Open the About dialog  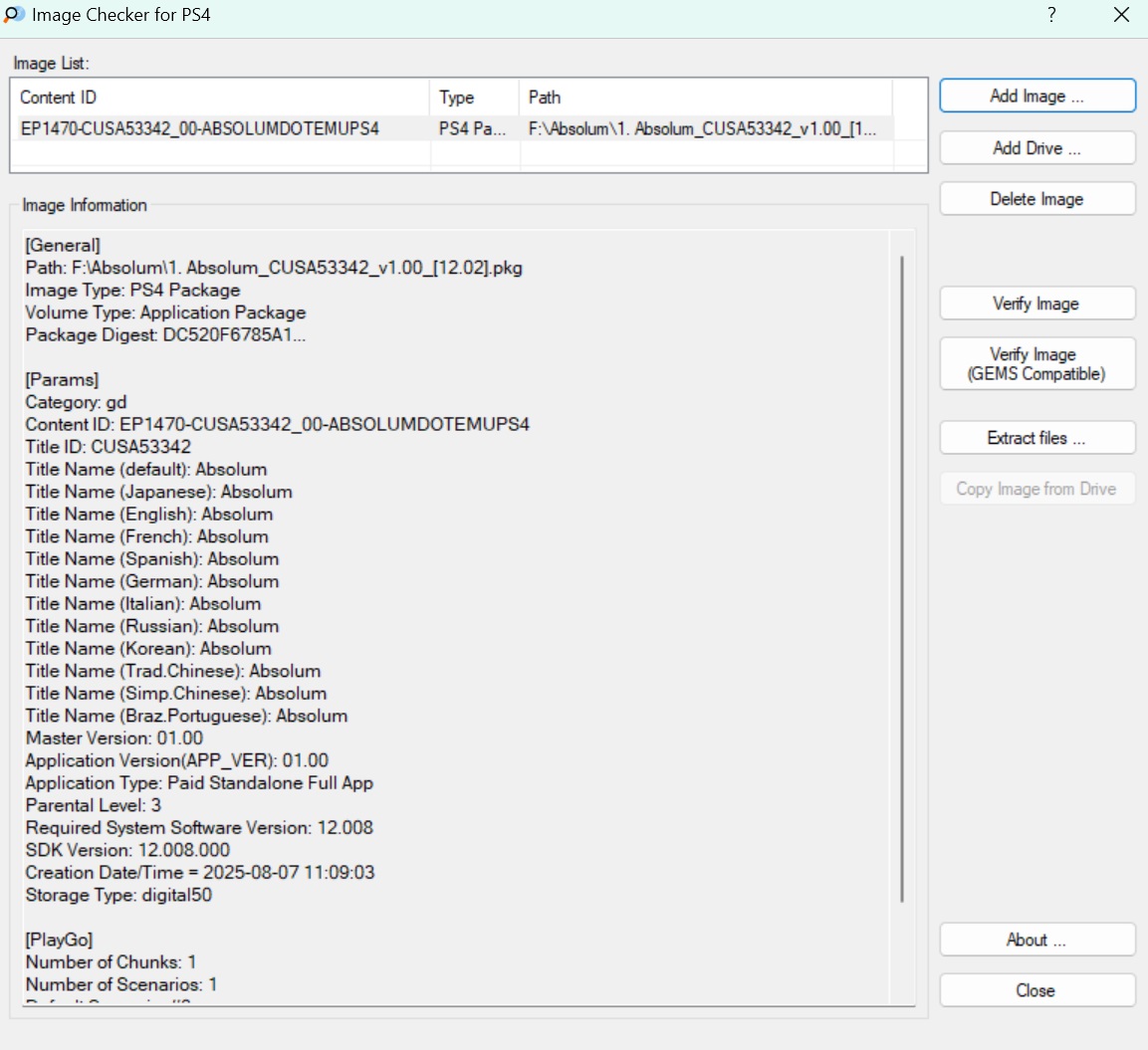tap(1036, 941)
